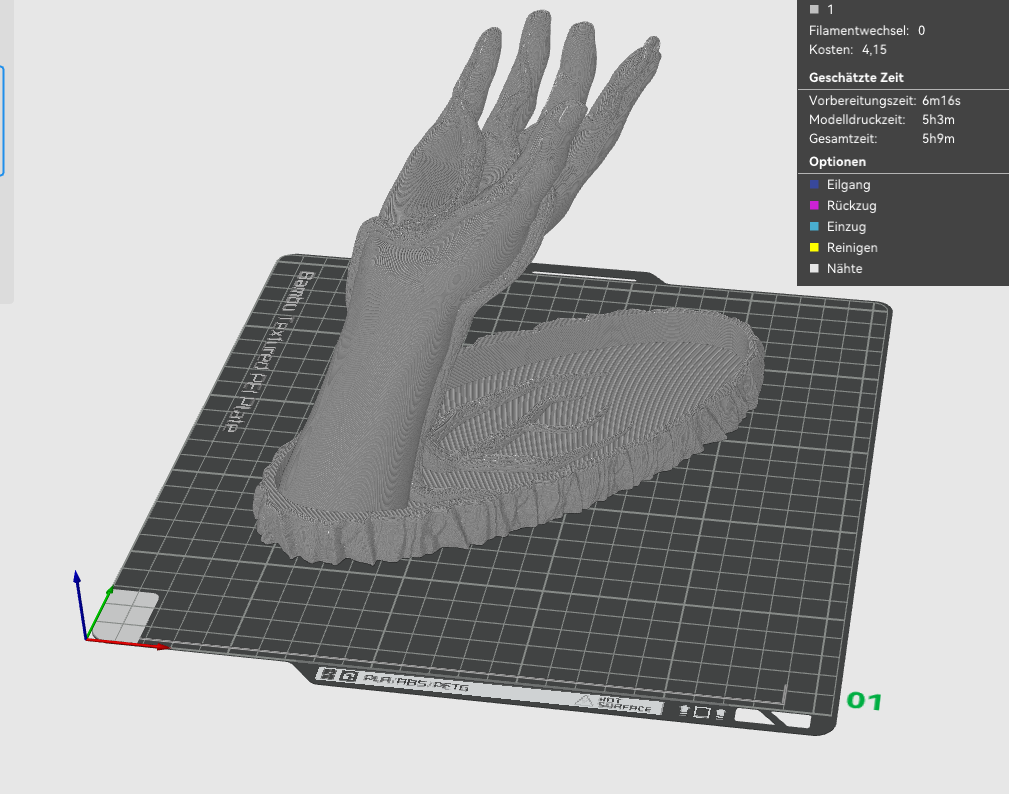Select blue-outlined item in left panel
Image resolution: width=1009 pixels, height=794 pixels.
coord(2,120)
